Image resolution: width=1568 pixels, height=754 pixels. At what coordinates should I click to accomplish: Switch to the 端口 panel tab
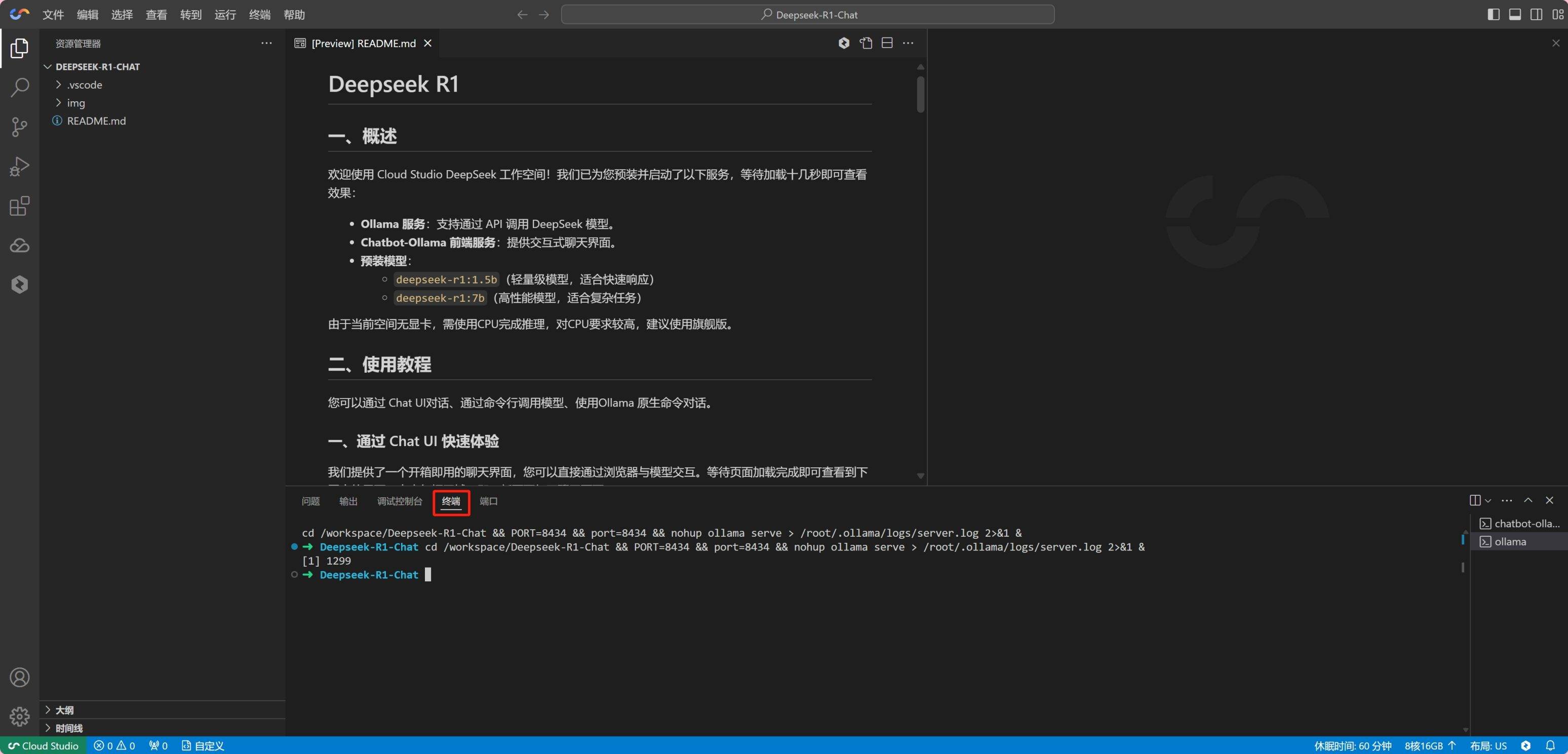pyautogui.click(x=488, y=501)
